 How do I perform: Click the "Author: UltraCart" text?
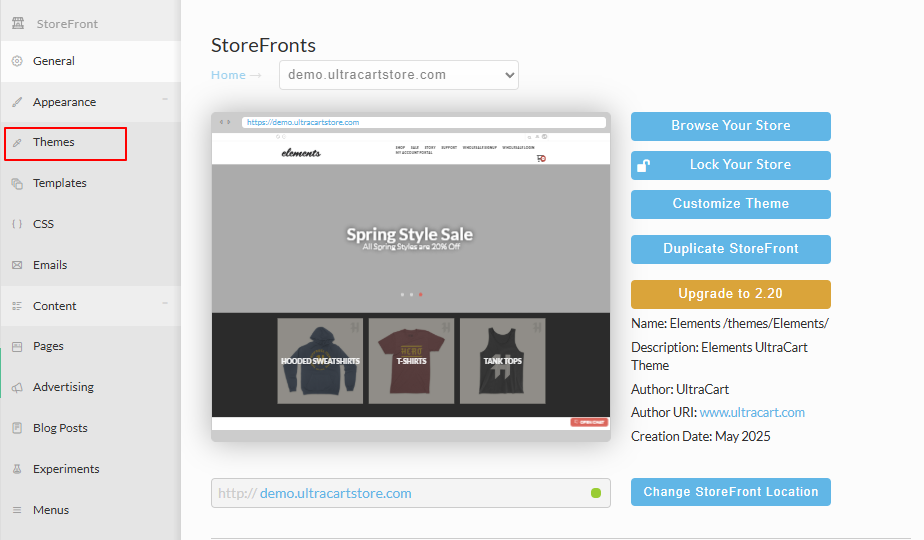coord(680,389)
